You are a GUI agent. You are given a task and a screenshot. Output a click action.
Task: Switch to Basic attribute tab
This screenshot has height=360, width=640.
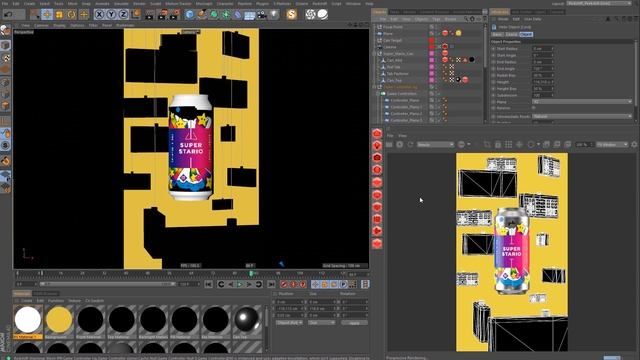497,35
